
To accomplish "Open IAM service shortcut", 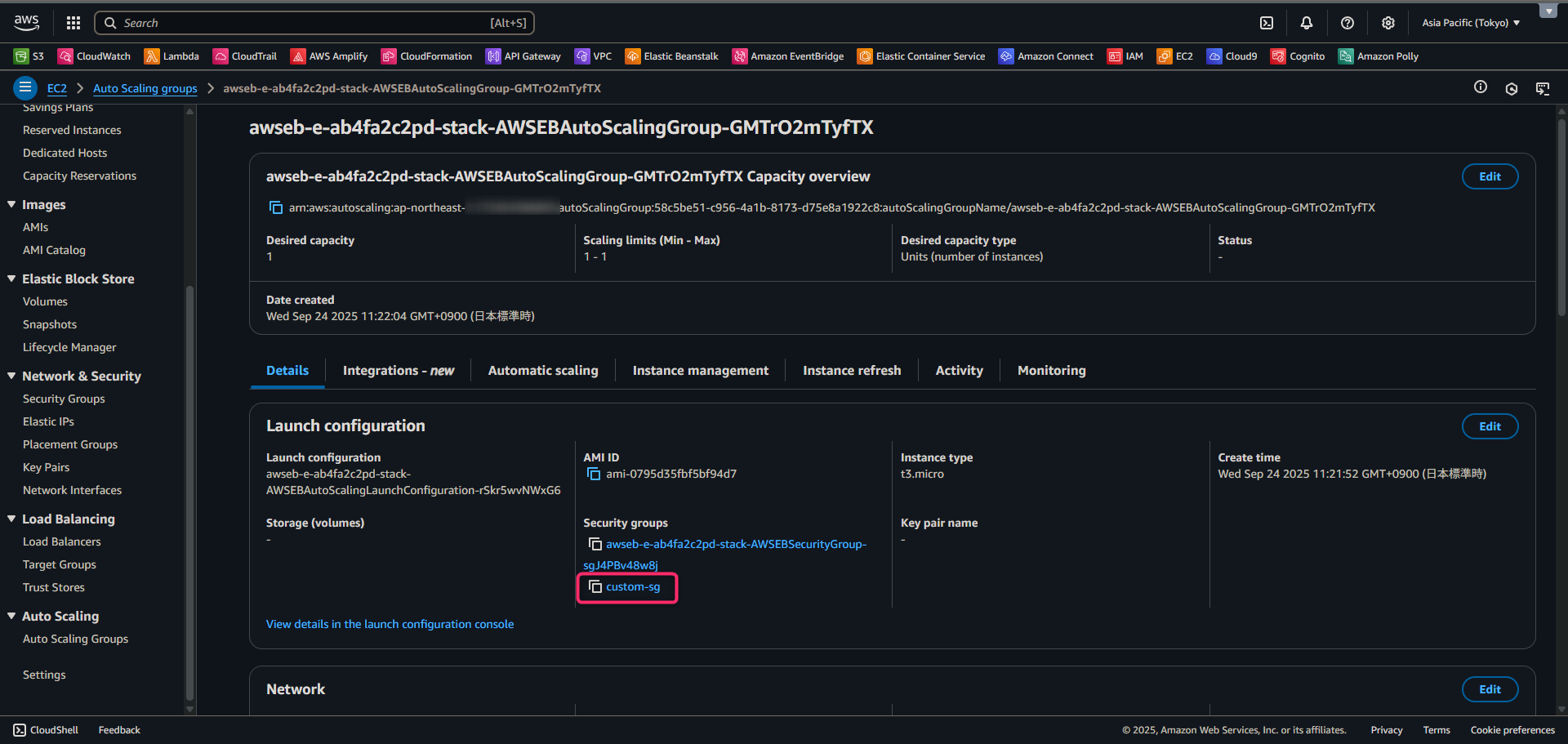I will pos(1125,56).
